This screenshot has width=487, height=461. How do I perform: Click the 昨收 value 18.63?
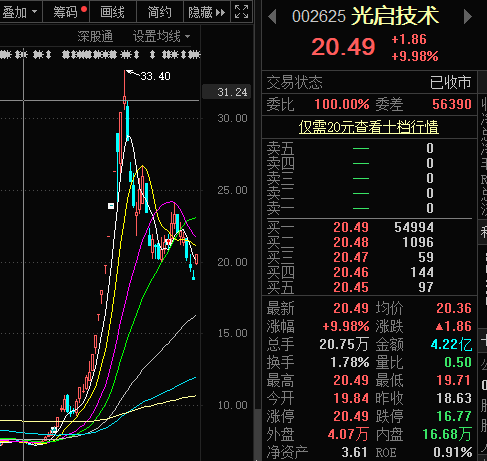coord(454,398)
